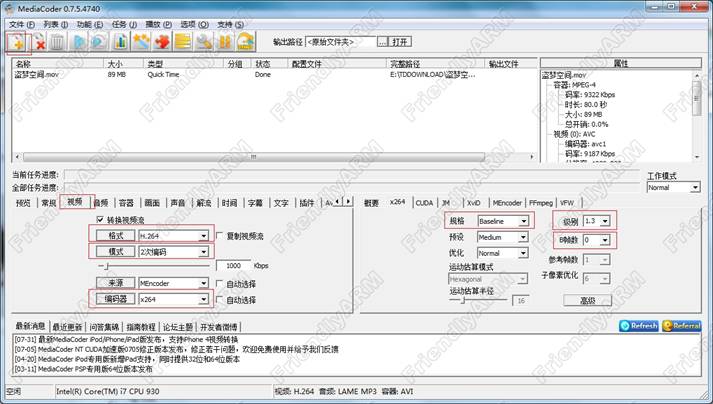Switch to the 音频 tab
The image size is (713, 404).
coord(101,203)
